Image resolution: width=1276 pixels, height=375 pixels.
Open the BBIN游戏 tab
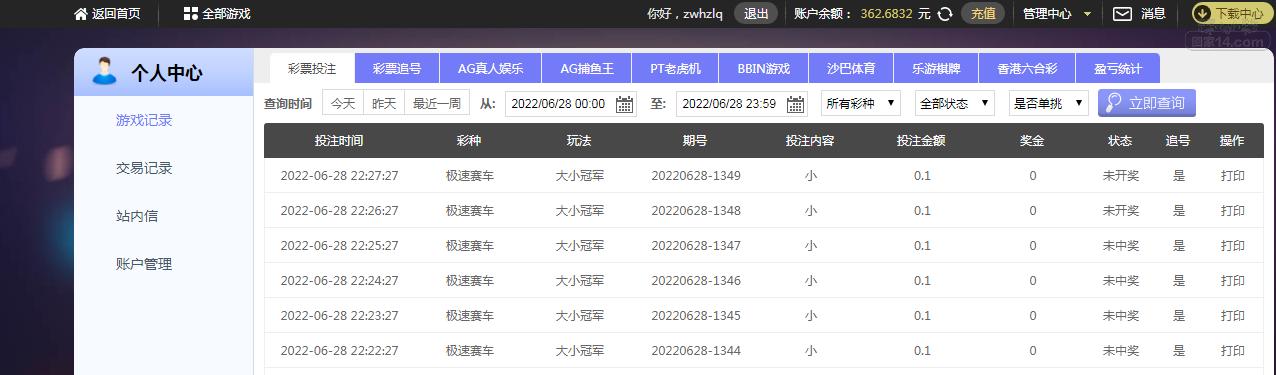pyautogui.click(x=764, y=69)
